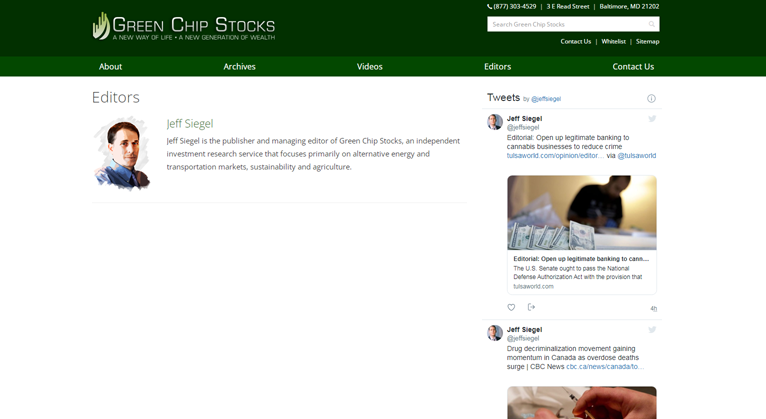
Task: Click the 3 E Read Street address text
Action: click(568, 6)
